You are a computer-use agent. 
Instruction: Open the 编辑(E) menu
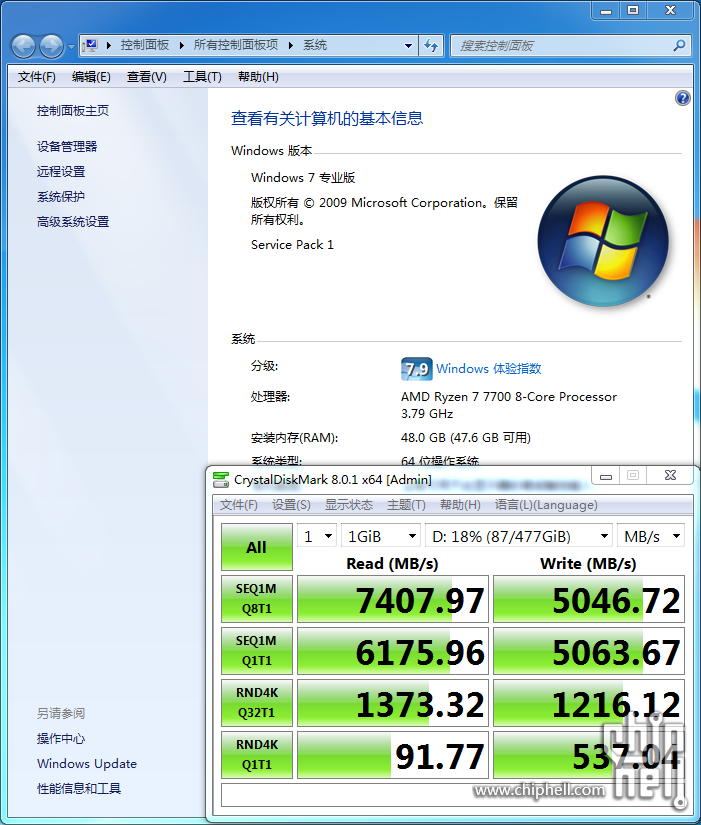point(91,77)
